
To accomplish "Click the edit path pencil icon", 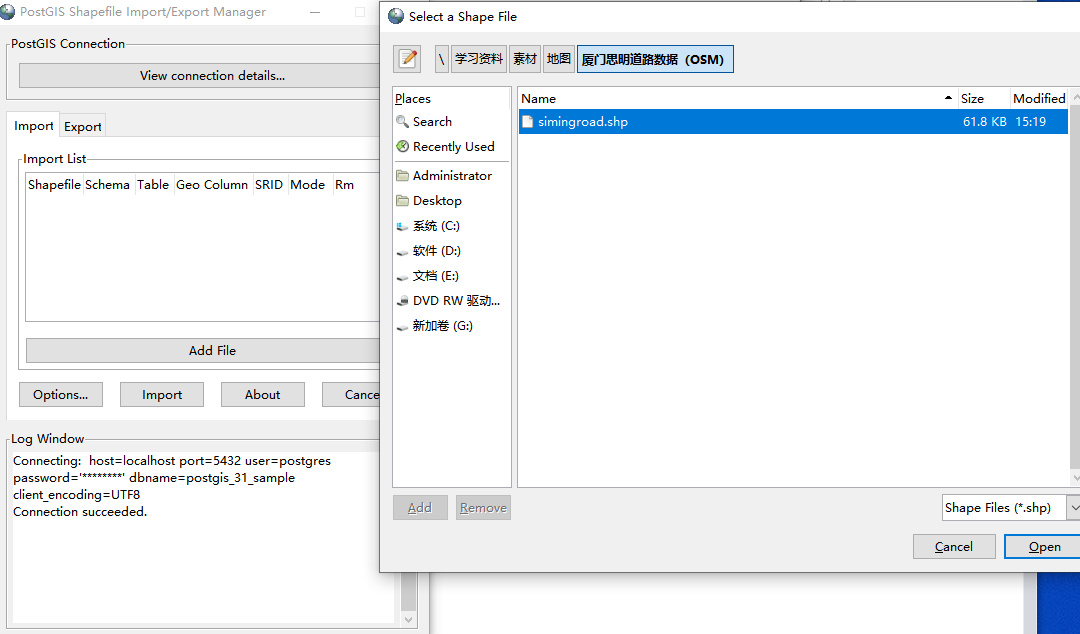I will (407, 59).
